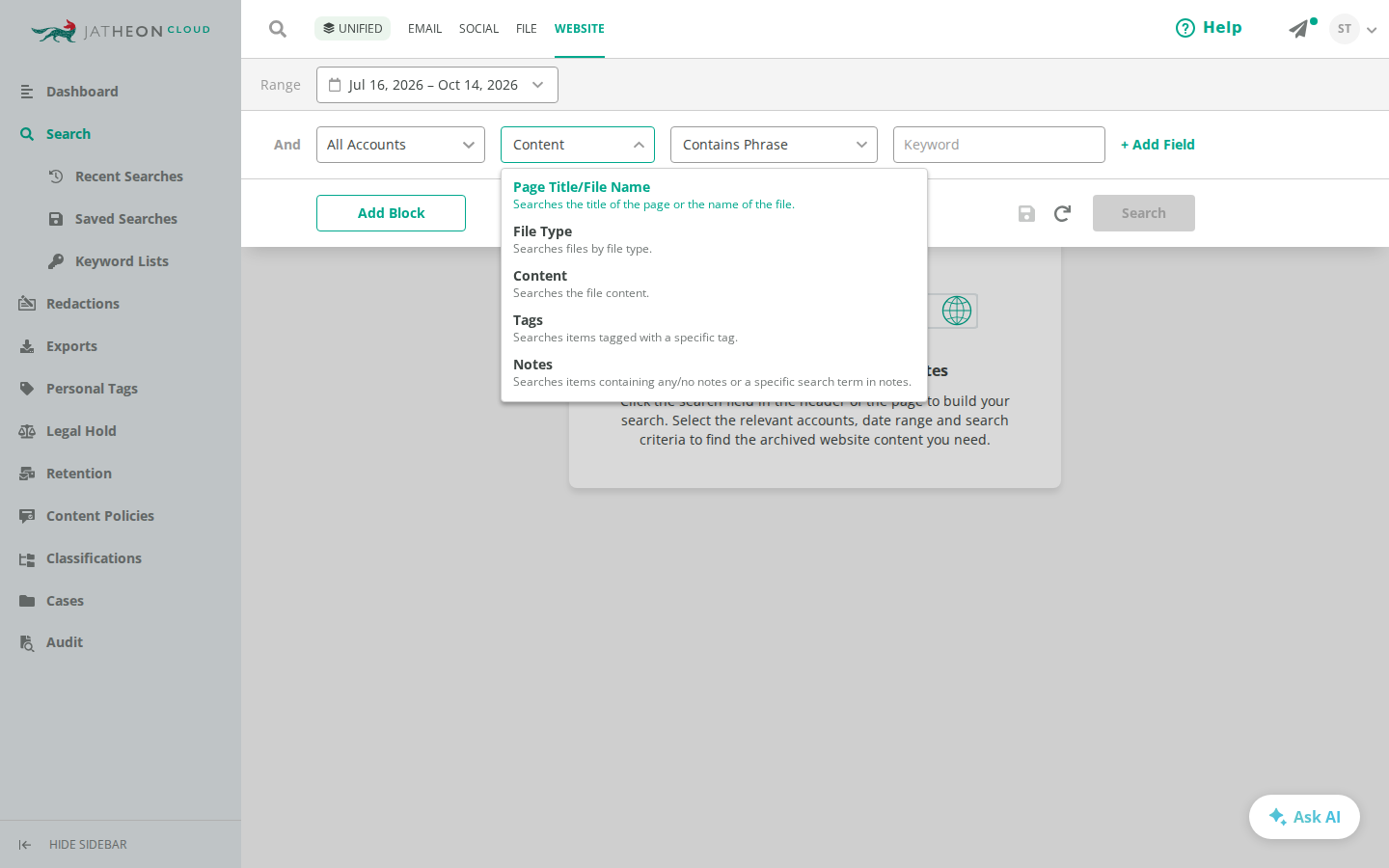
Task: Switch to the EMAIL tab
Action: pyautogui.click(x=424, y=29)
